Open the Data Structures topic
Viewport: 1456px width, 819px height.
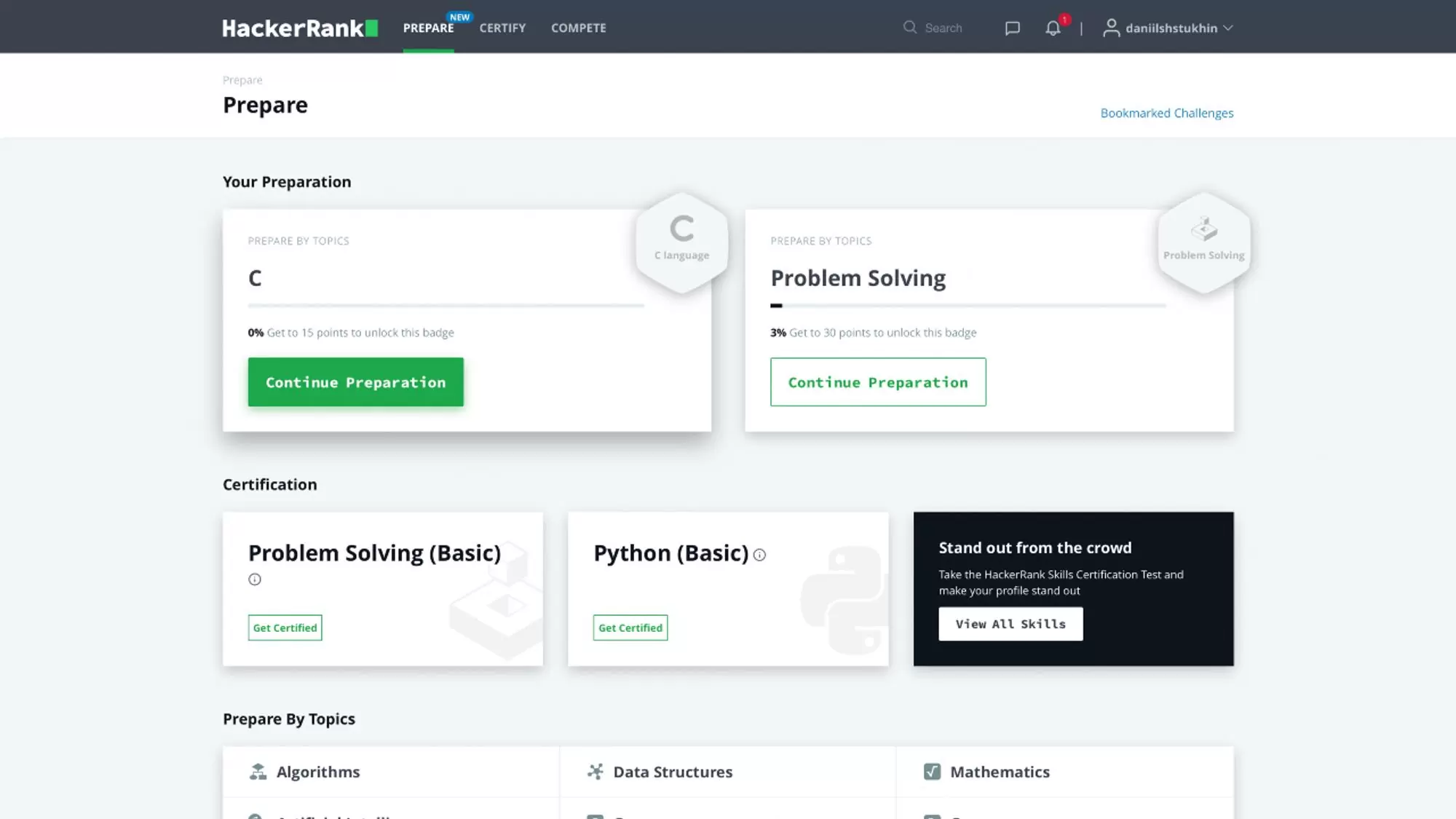pyautogui.click(x=673, y=772)
